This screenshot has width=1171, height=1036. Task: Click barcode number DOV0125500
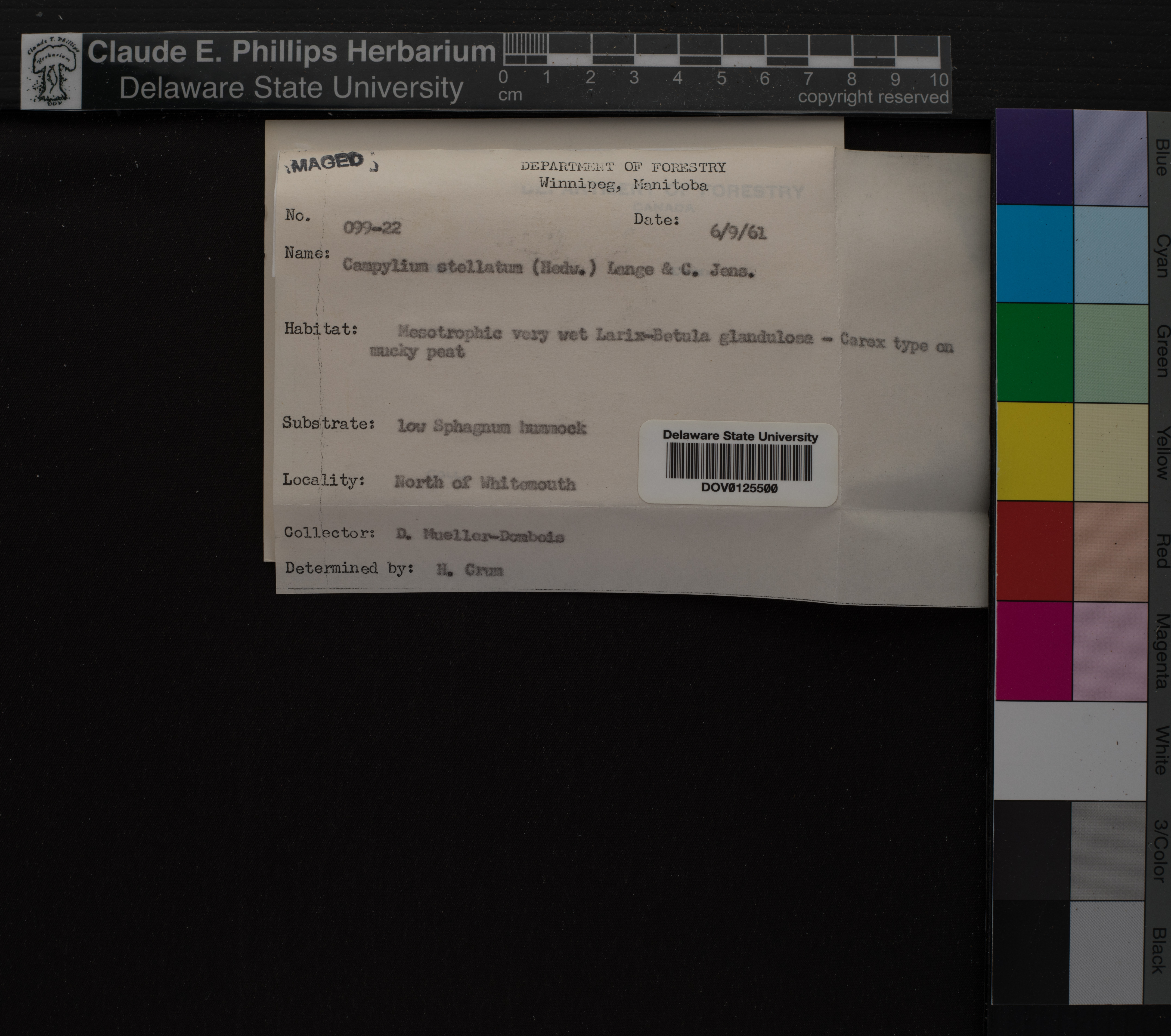[739, 488]
